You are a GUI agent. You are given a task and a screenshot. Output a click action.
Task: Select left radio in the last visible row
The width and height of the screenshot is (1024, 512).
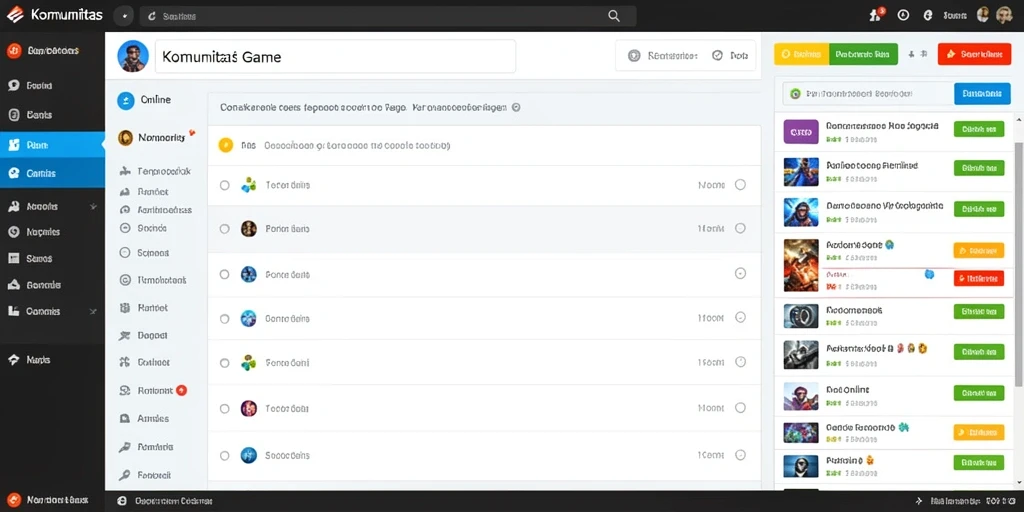click(225, 456)
